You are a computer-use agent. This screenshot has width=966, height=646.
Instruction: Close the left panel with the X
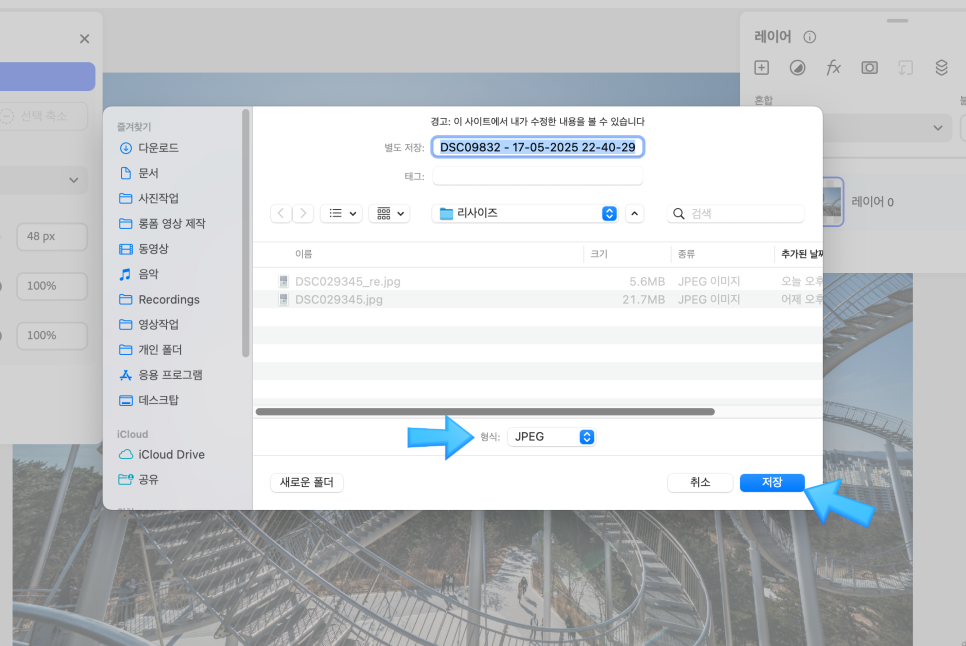coord(84,39)
